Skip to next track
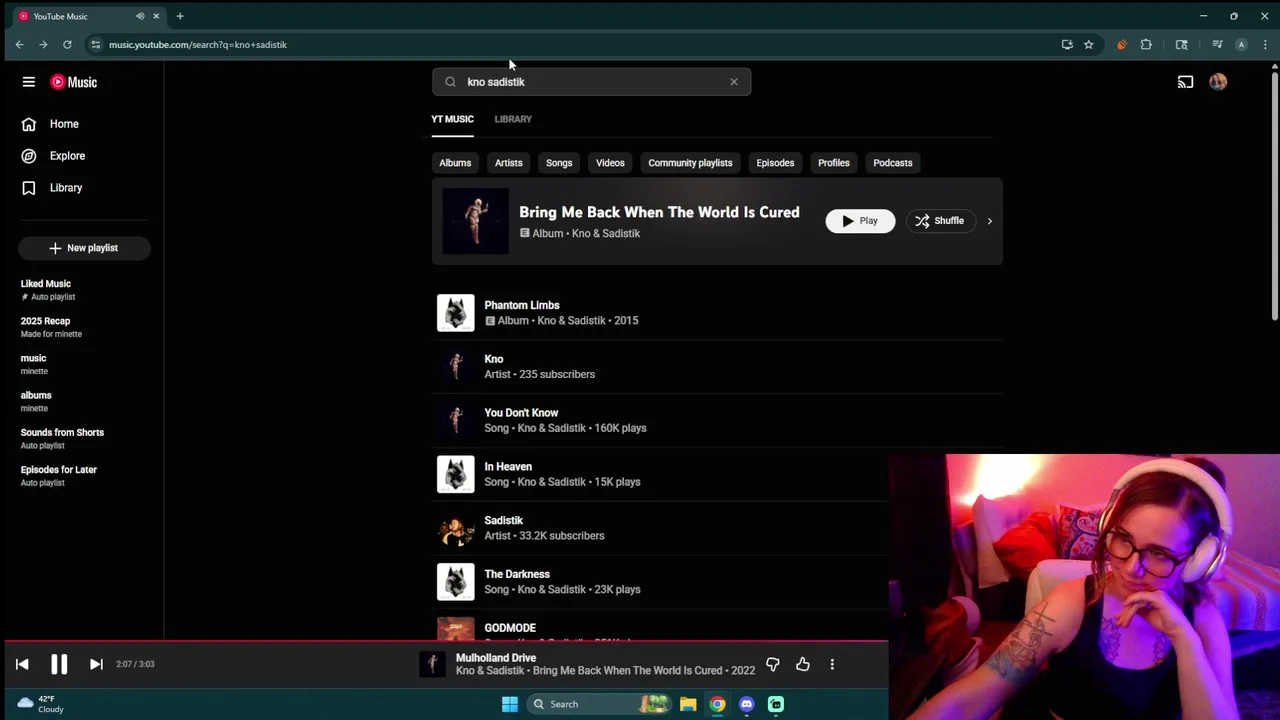The height and width of the screenshot is (720, 1280). tap(96, 664)
